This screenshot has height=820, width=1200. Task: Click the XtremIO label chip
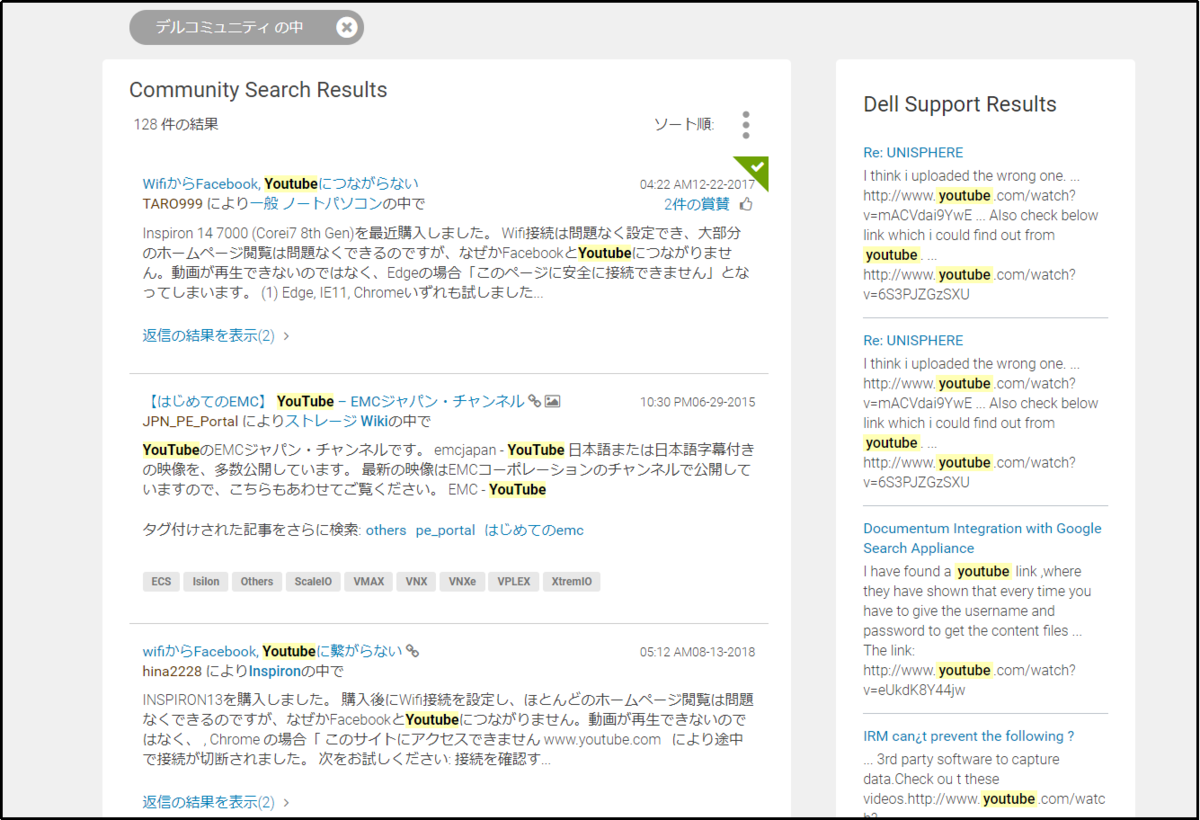(x=572, y=582)
